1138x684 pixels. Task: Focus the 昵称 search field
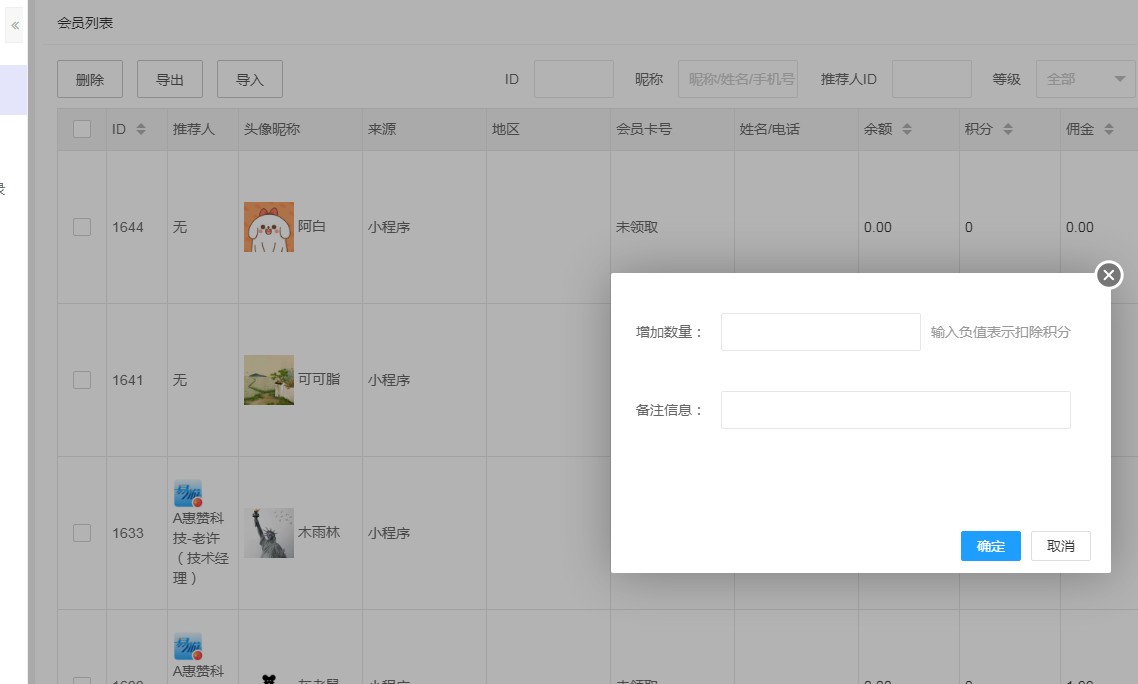pyautogui.click(x=738, y=79)
